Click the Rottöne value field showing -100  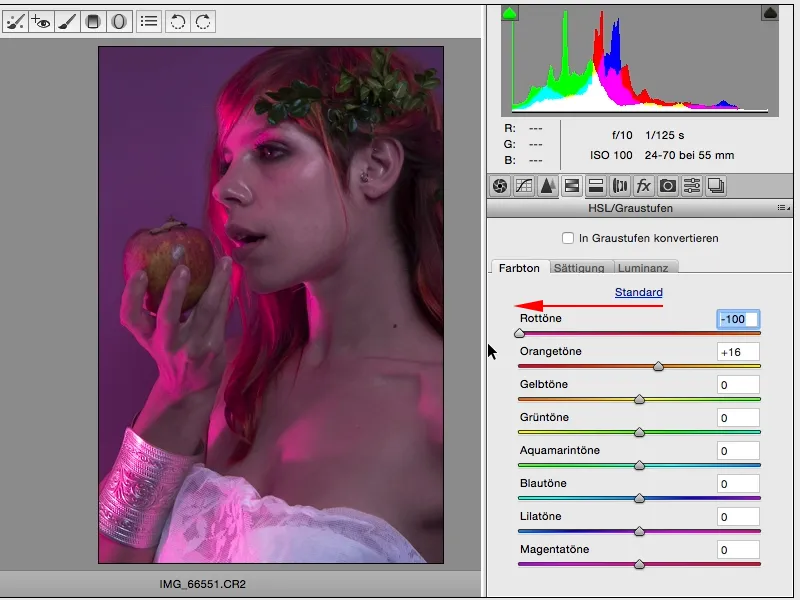[x=738, y=319]
